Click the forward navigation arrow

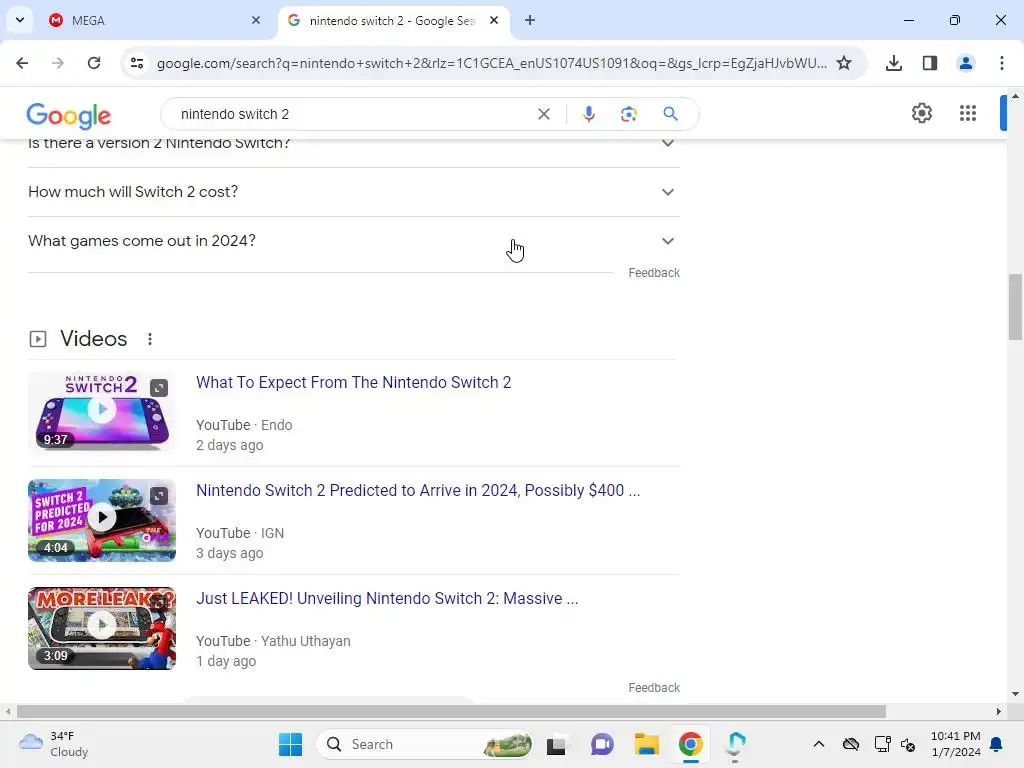point(58,63)
